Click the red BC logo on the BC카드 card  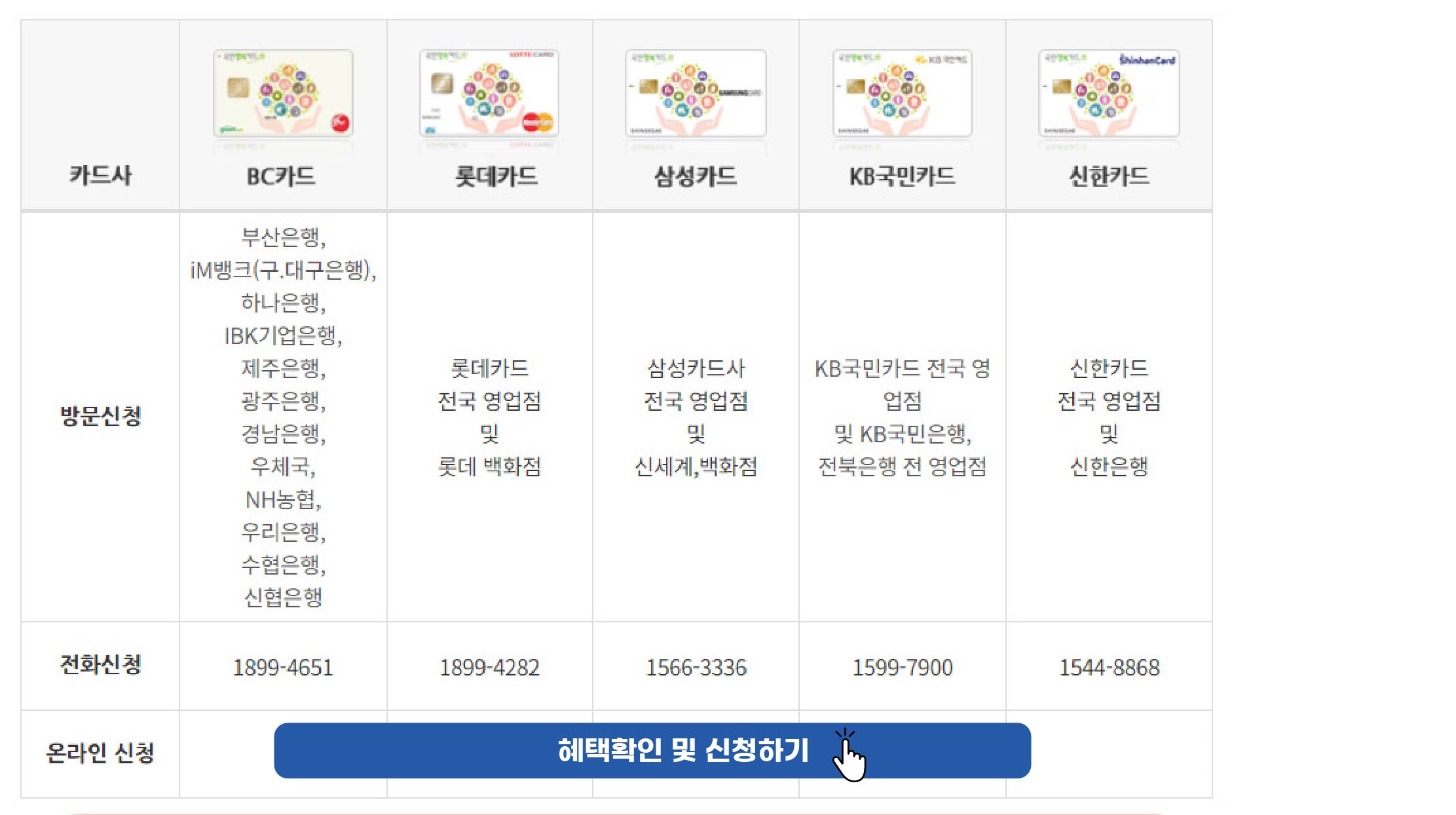pos(340,124)
